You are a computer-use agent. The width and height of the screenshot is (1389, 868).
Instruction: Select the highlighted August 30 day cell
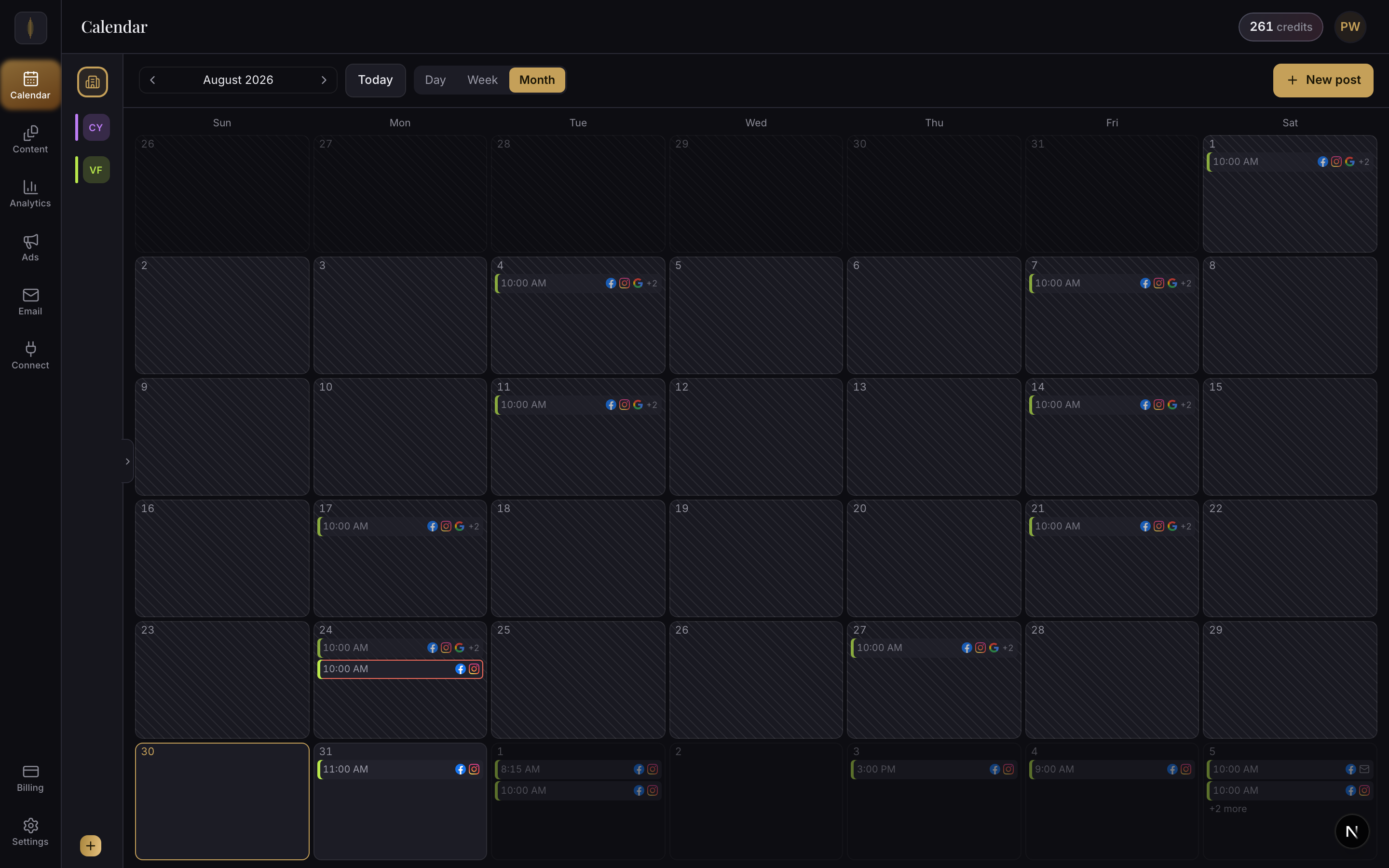[222, 801]
